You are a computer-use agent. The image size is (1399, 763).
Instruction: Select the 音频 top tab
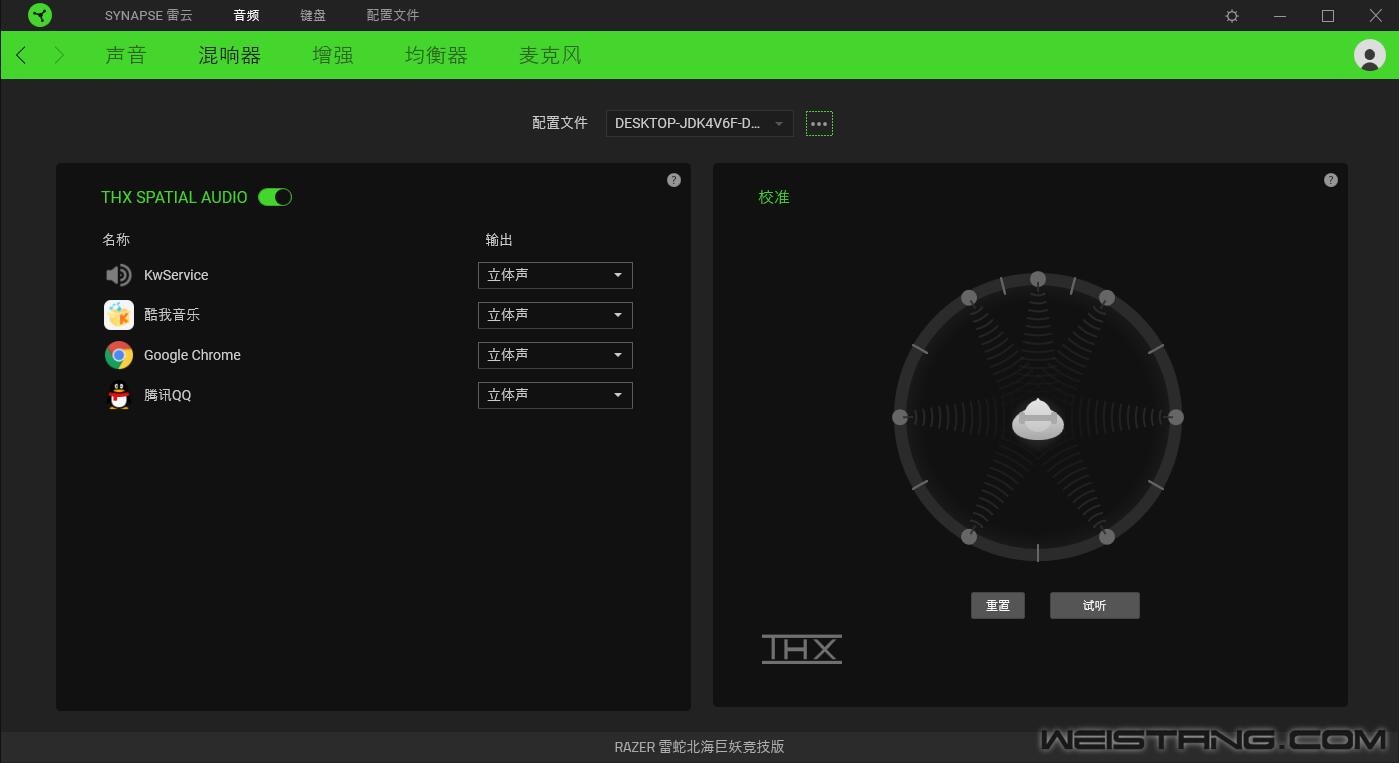(246, 16)
